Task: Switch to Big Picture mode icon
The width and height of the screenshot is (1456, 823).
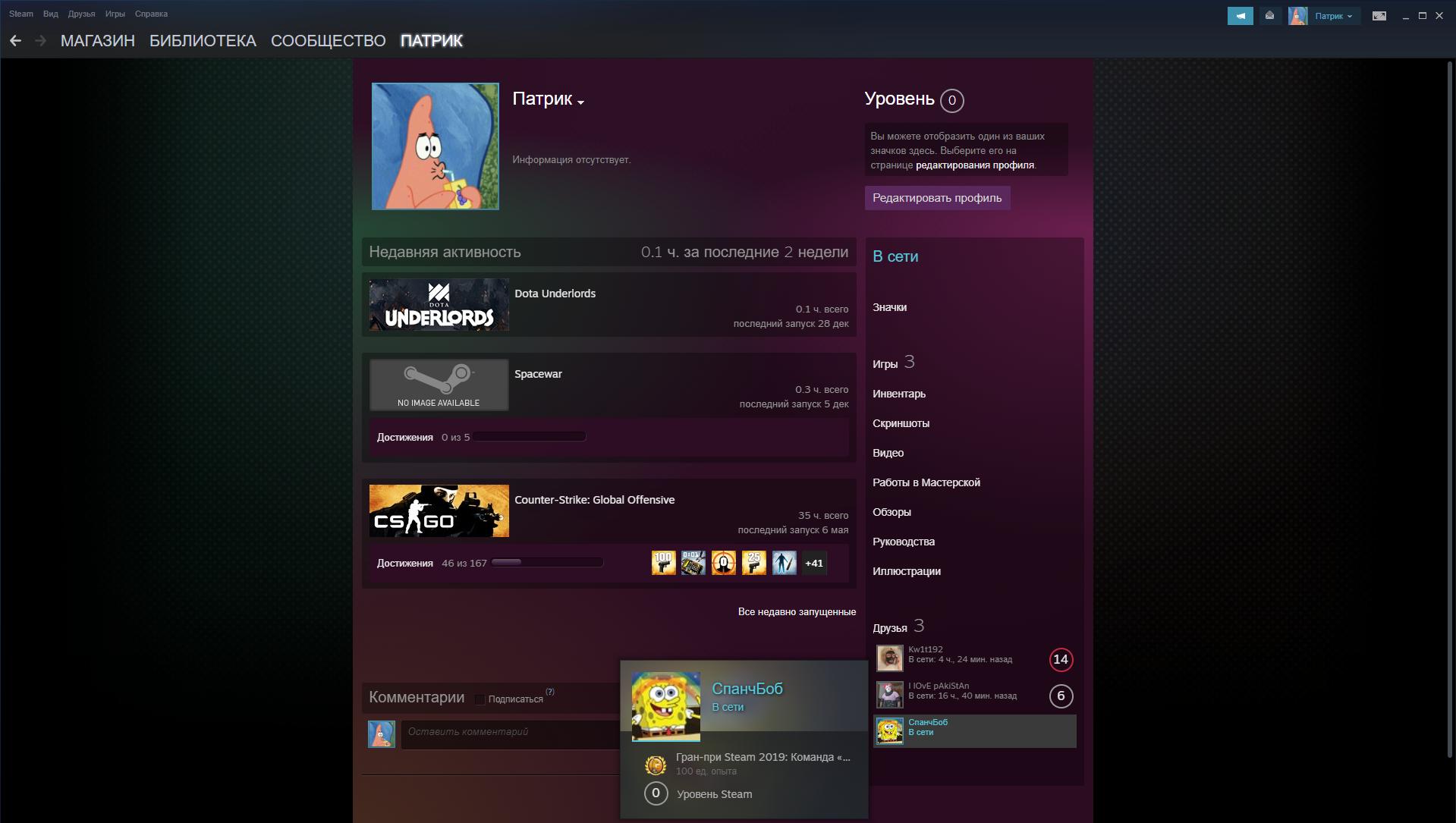Action: click(1379, 15)
